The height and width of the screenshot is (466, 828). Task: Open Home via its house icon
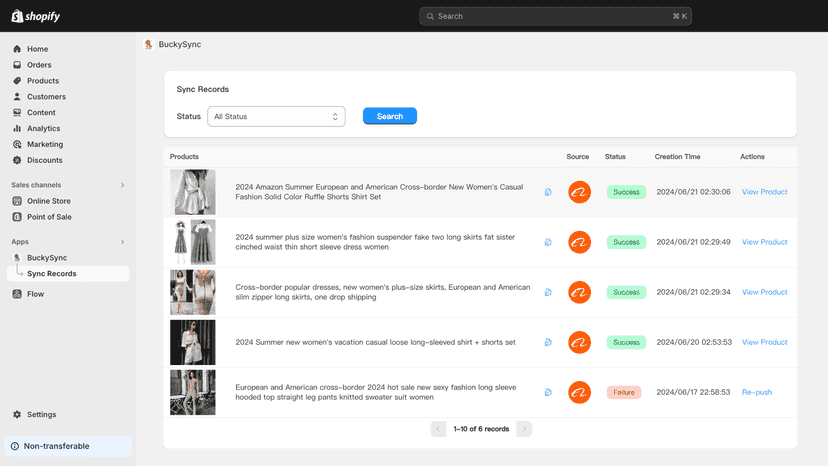pos(17,49)
